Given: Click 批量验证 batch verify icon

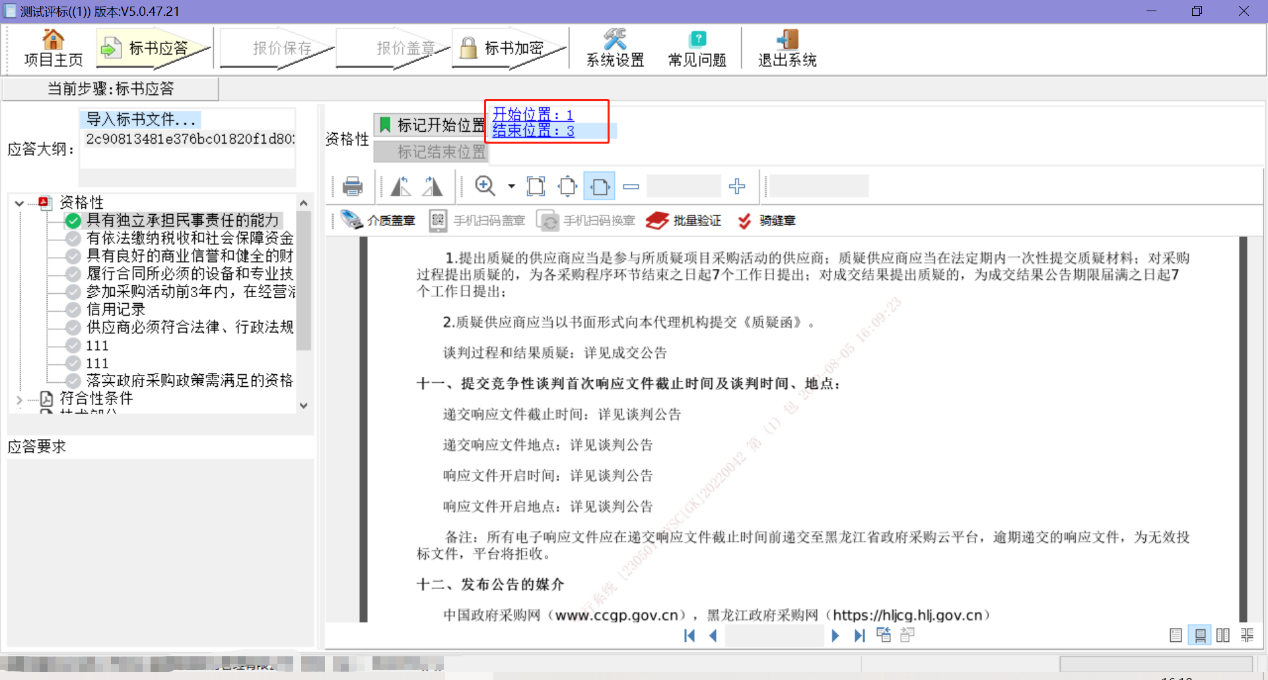Looking at the screenshot, I should click(x=684, y=221).
